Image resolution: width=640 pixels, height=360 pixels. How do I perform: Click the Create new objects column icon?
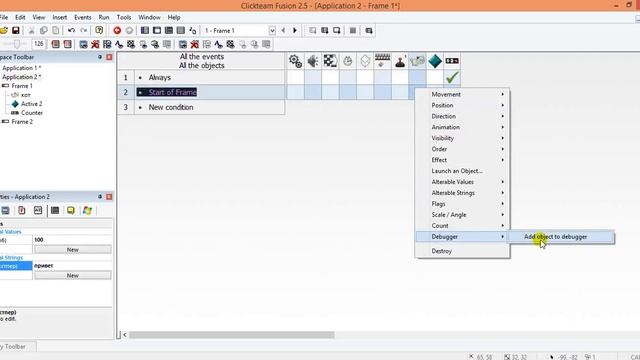[365, 61]
